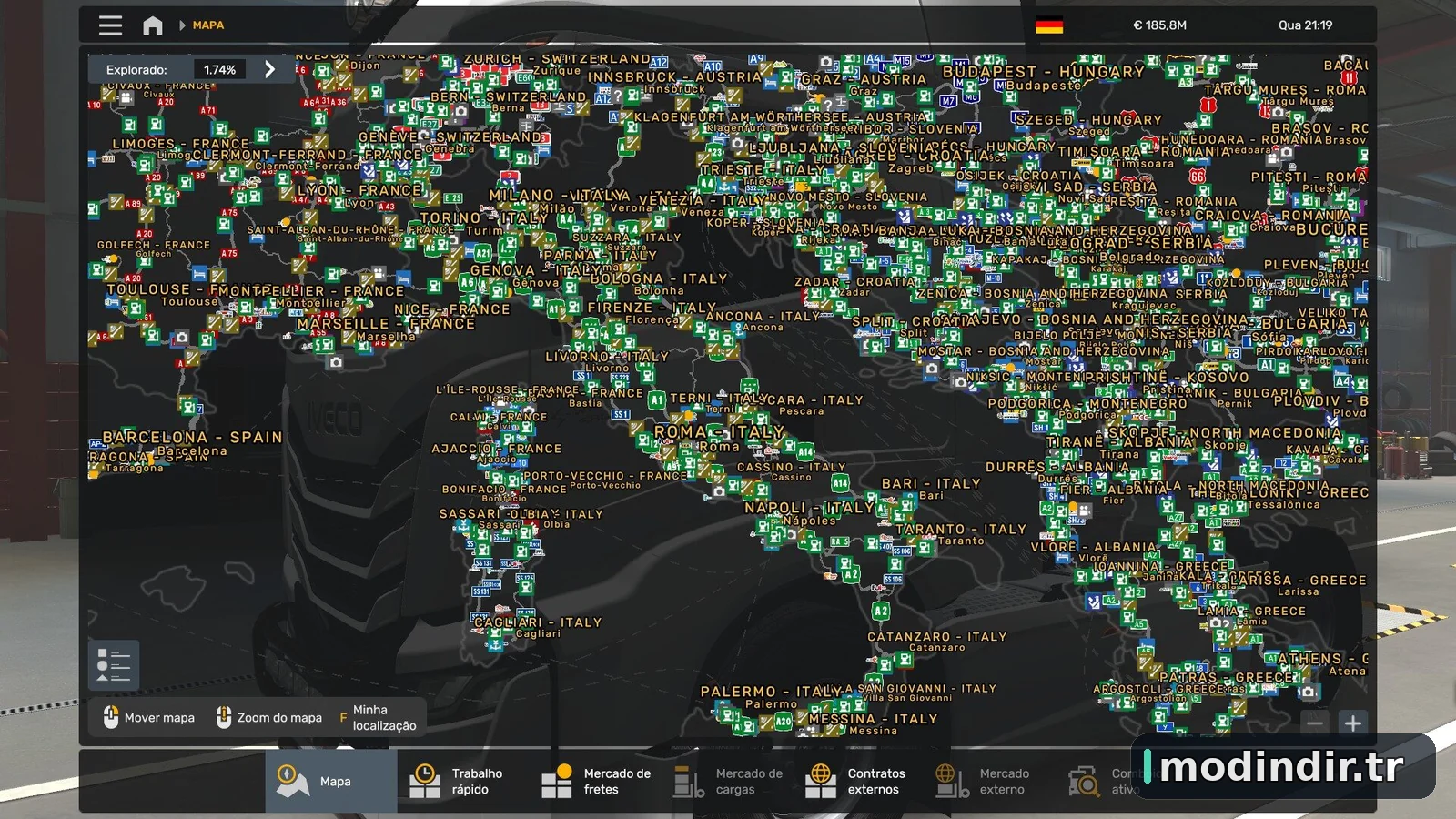The width and height of the screenshot is (1456, 819).
Task: Click the mouse icon beside Mover mapa
Action: click(x=111, y=717)
